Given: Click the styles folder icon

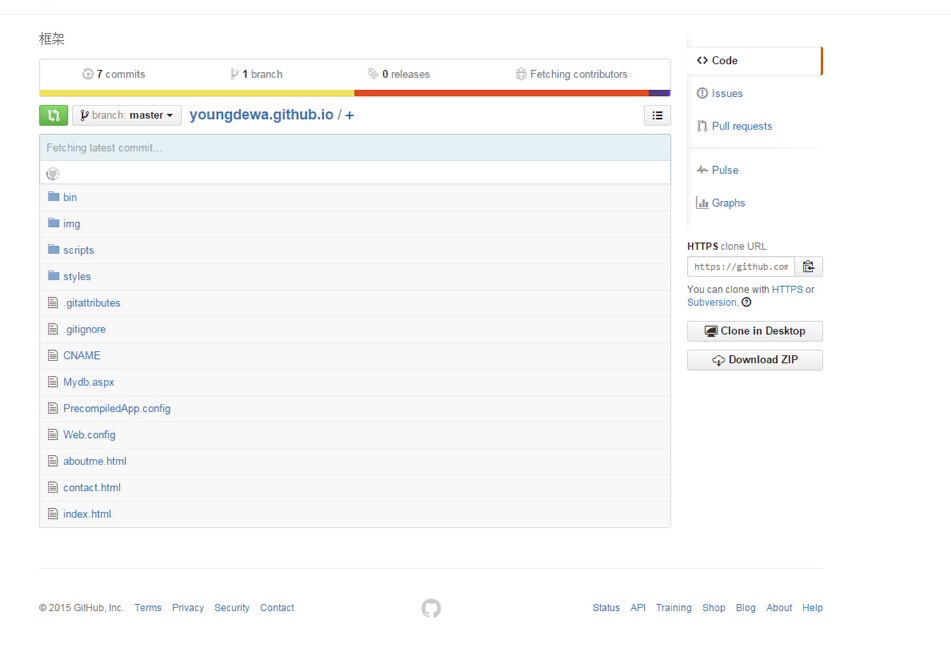Looking at the screenshot, I should point(53,276).
